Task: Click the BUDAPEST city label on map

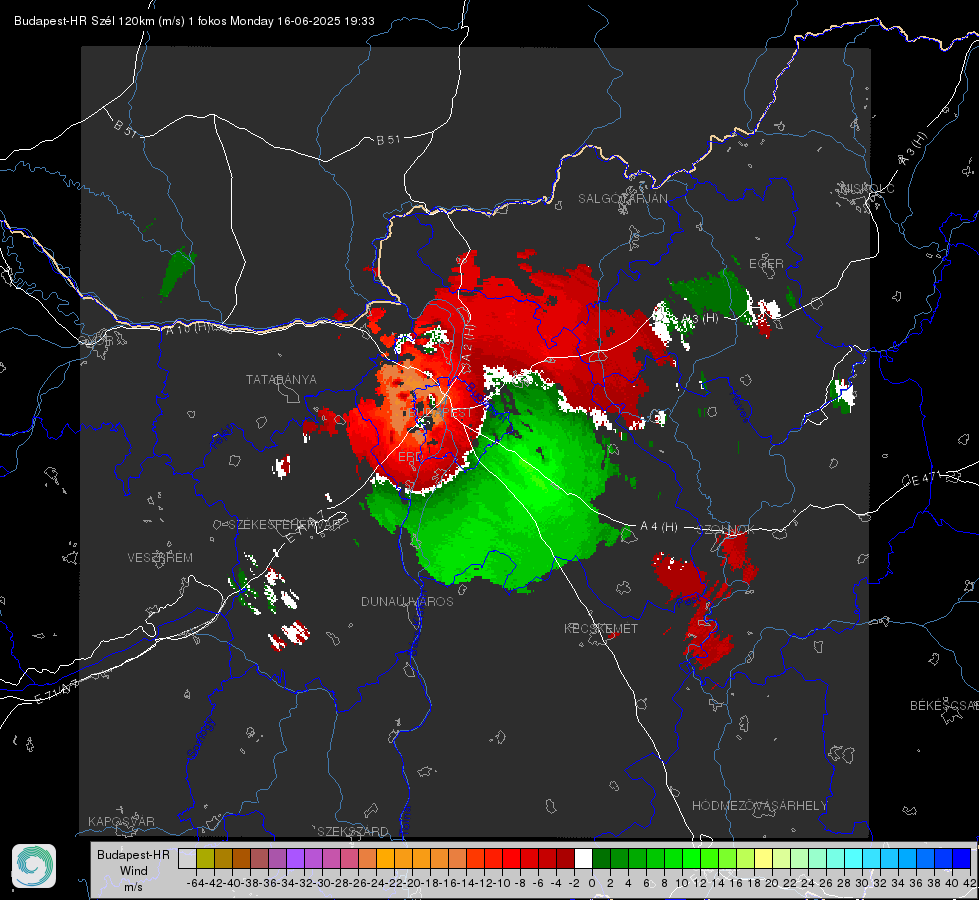Action: tap(440, 413)
